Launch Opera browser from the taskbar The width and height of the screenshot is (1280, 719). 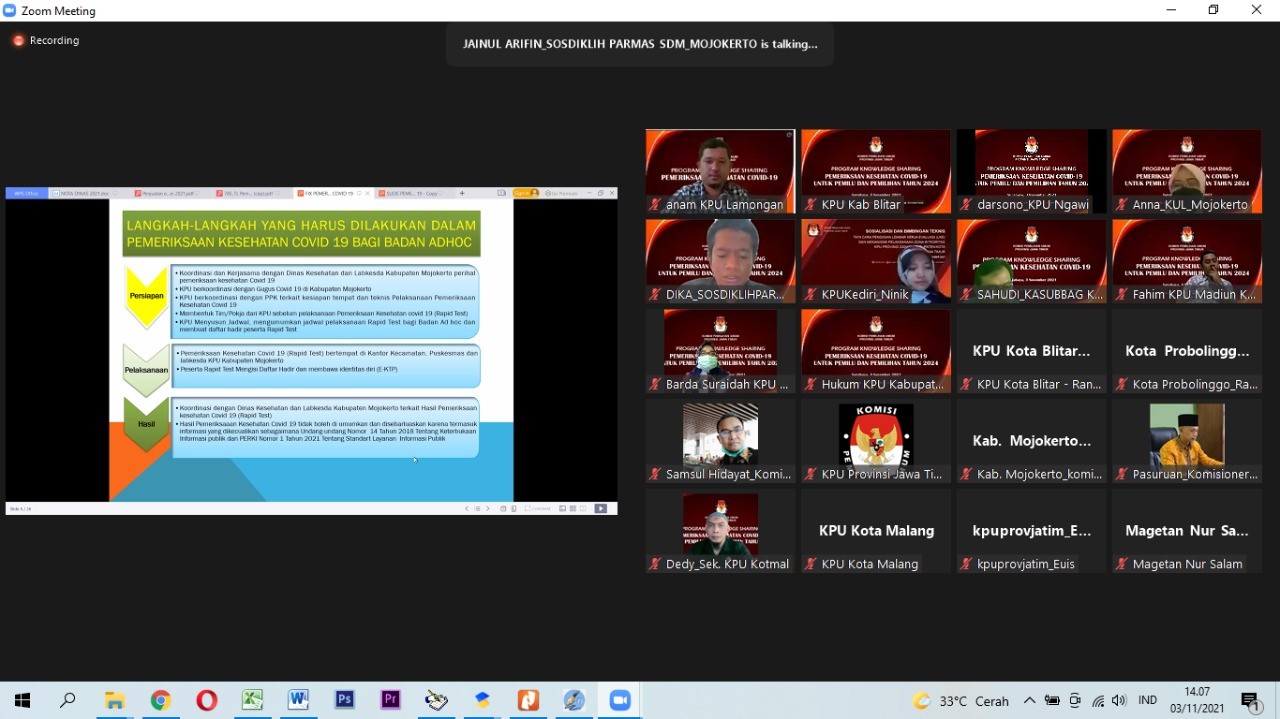coord(207,701)
